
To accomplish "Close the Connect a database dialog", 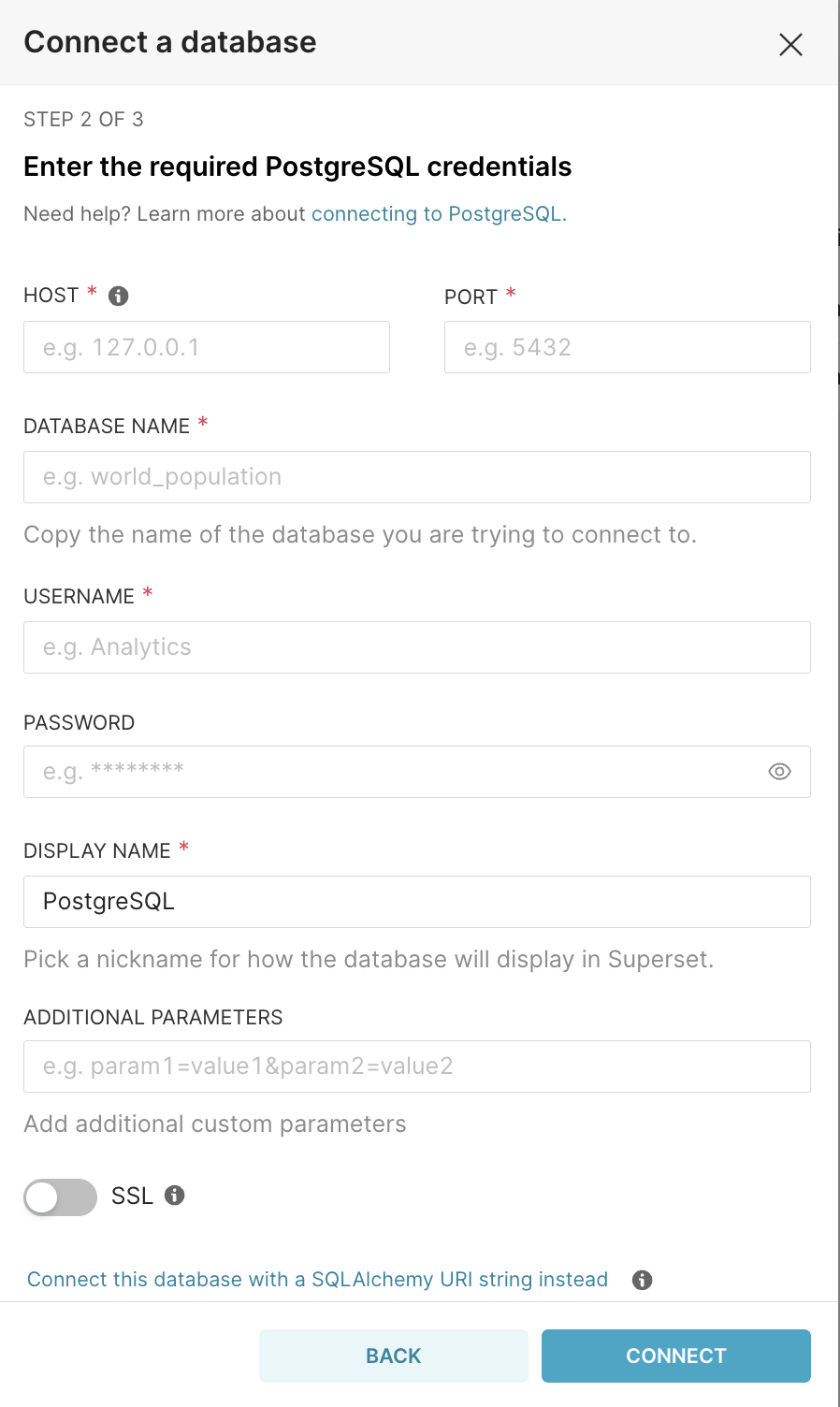I will click(790, 44).
